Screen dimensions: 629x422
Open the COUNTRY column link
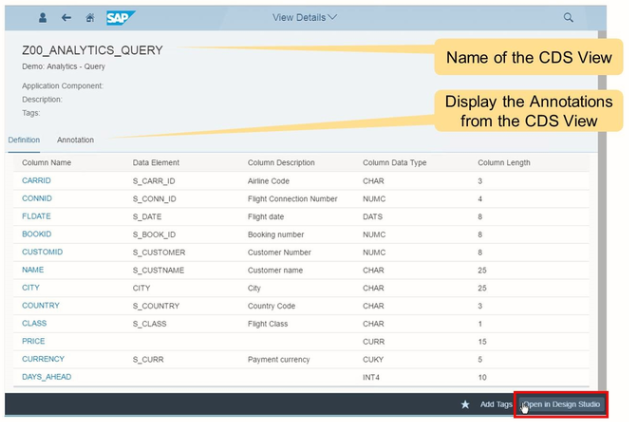pos(40,306)
